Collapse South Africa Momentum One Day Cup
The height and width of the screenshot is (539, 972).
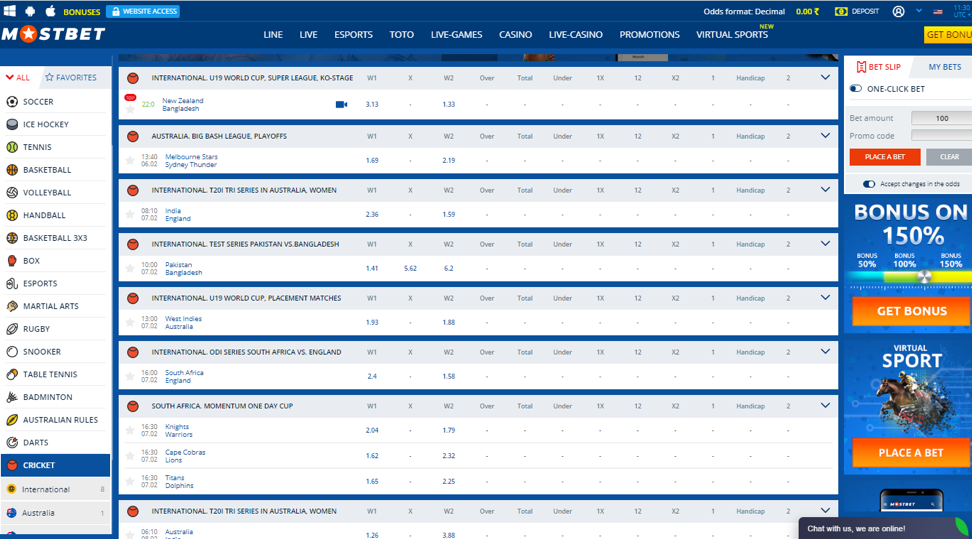point(825,405)
